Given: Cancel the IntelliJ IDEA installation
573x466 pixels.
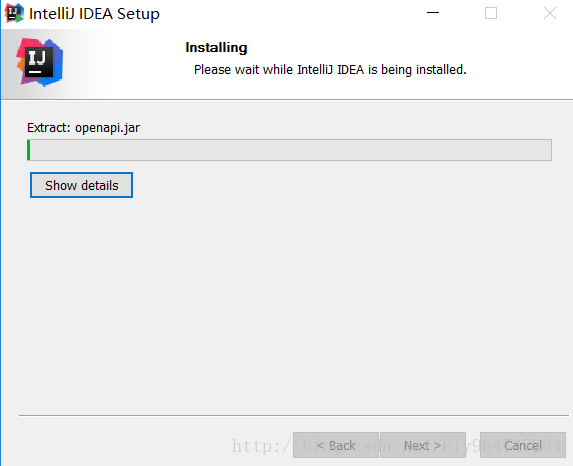Looking at the screenshot, I should pos(523,445).
